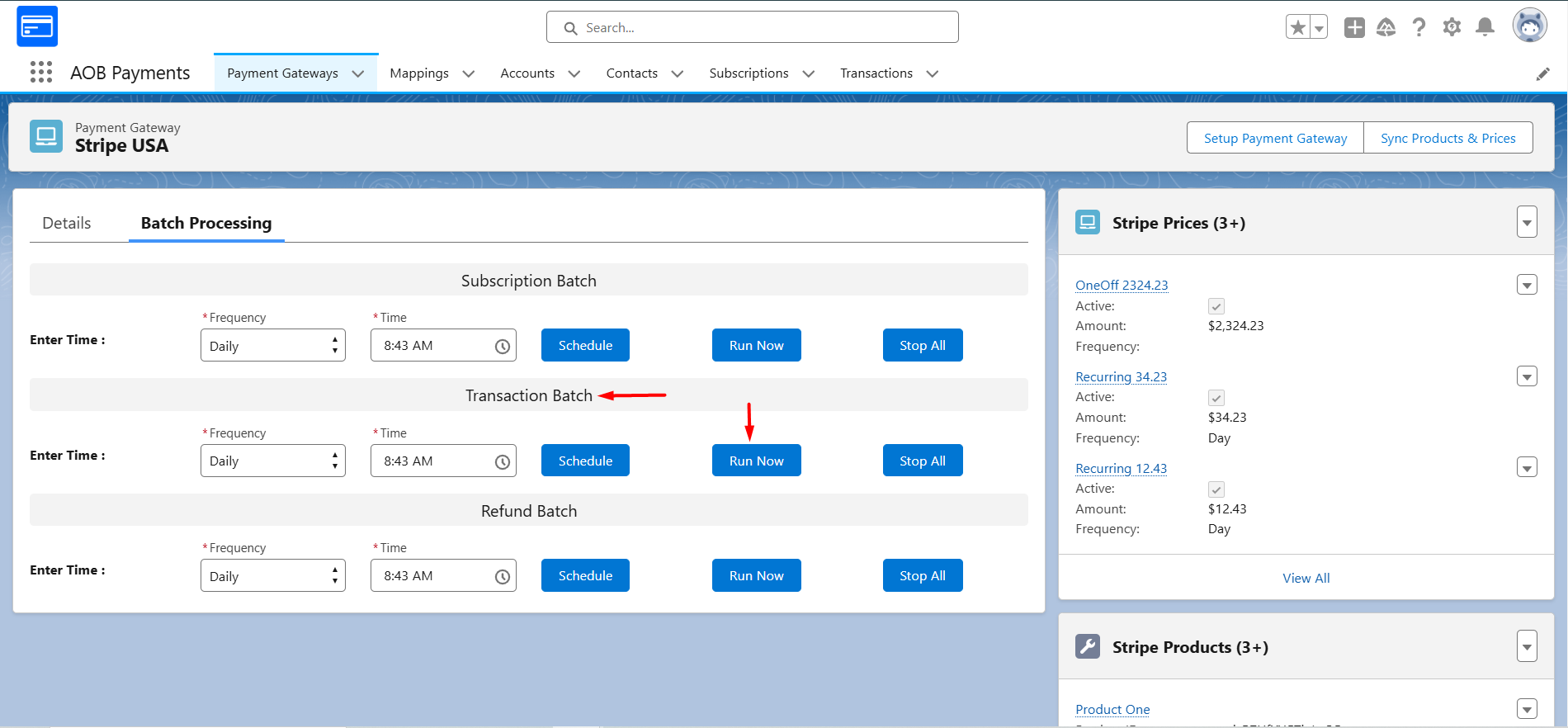Viewport: 1568px width, 728px height.
Task: Toggle the Active checkbox for Recurring 12.43
Action: 1216,489
